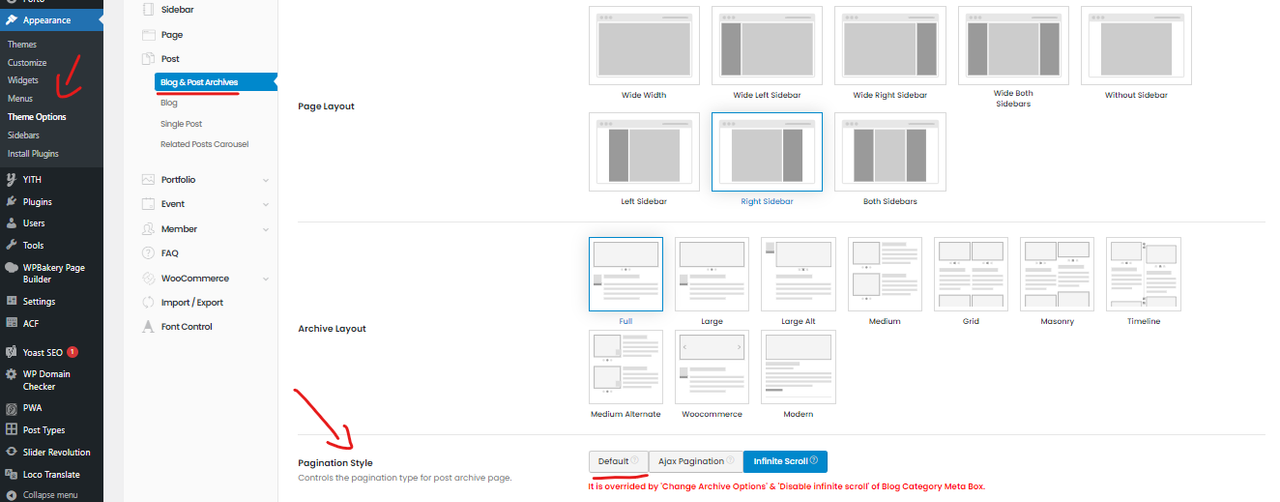This screenshot has height=502, width=1280.
Task: Click the Users person icon
Action: pyautogui.click(x=12, y=224)
